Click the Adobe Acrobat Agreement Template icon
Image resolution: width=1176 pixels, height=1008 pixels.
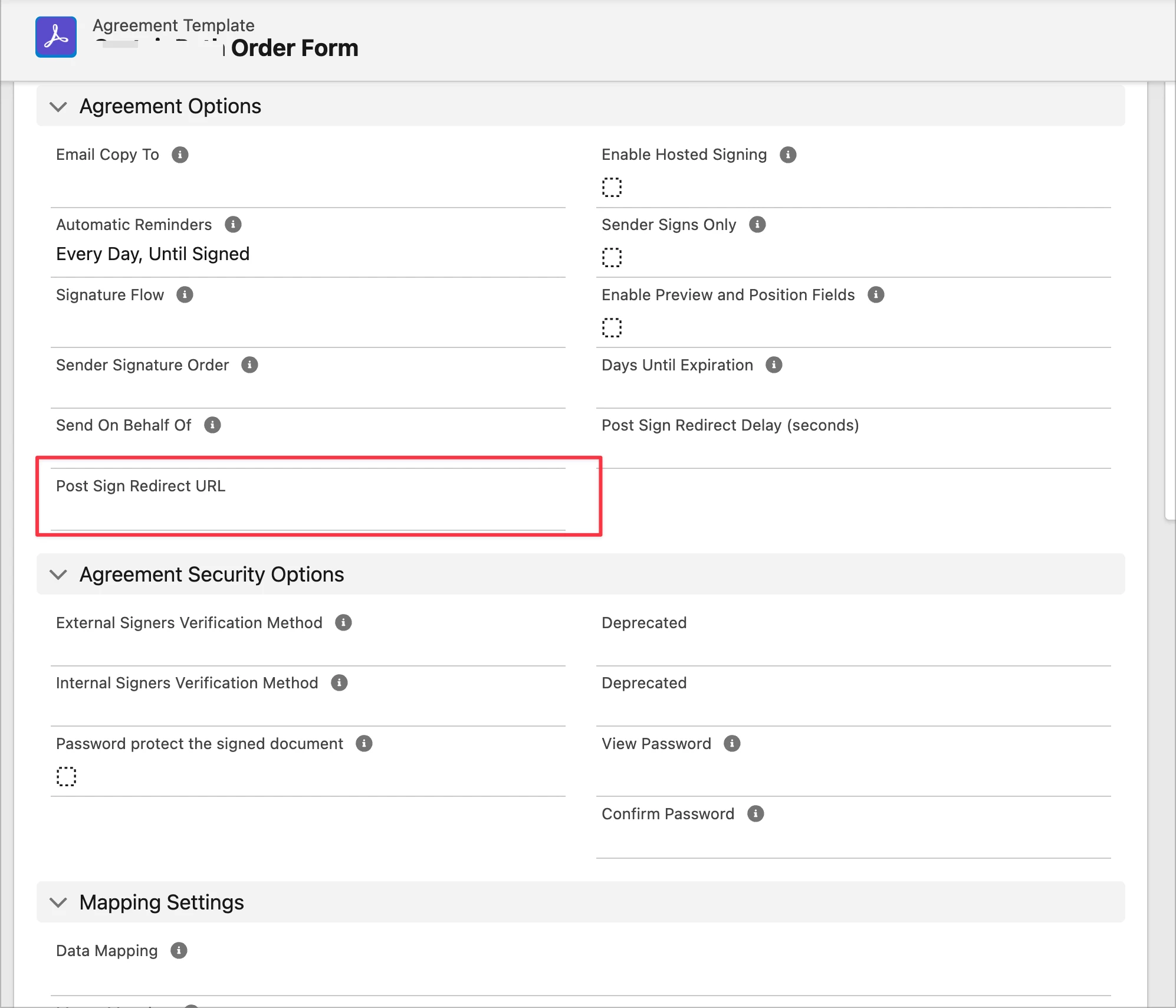[x=56, y=37]
